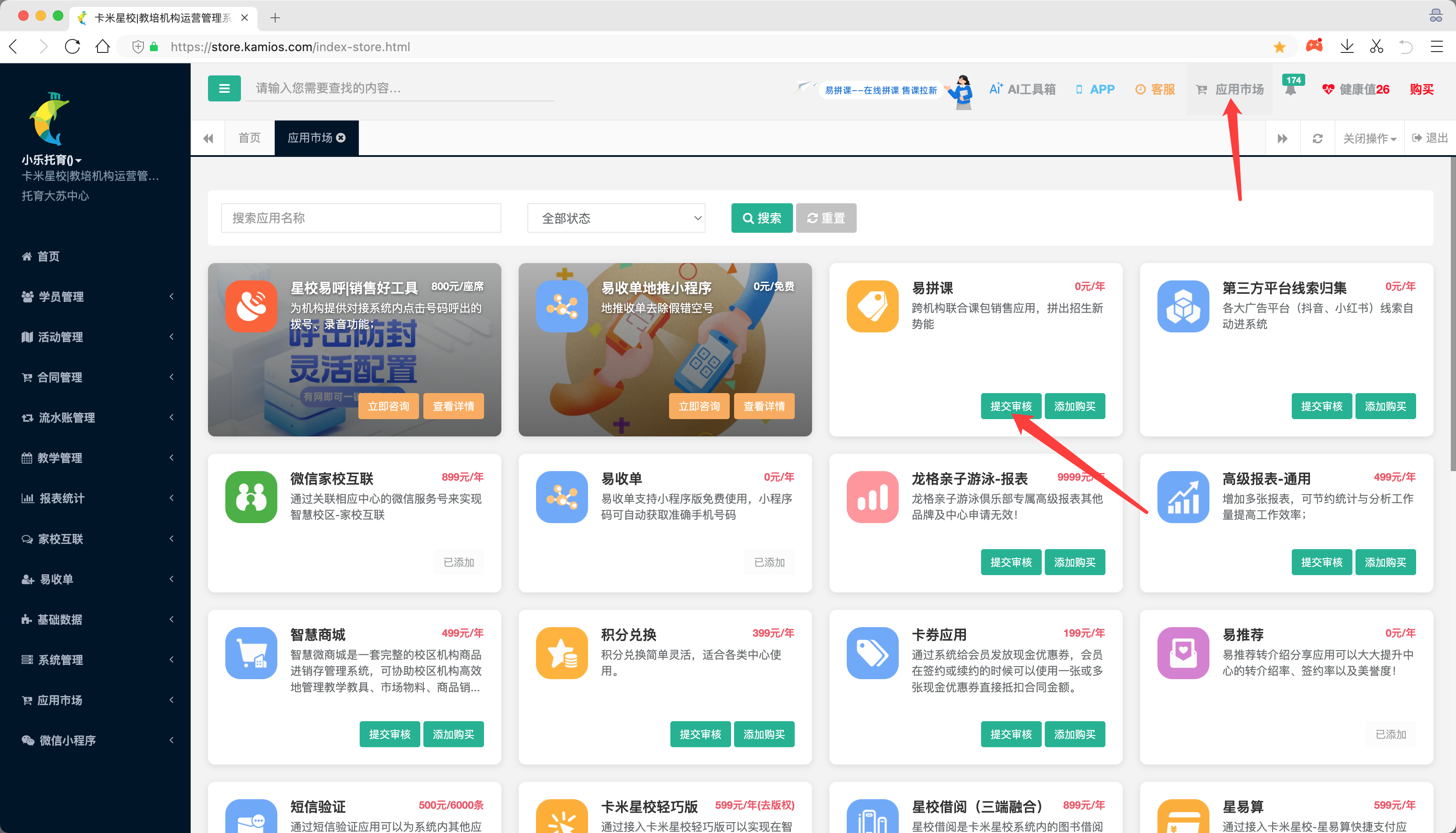Click 添加购买 for 易拼课
This screenshot has height=833, width=1456.
(x=1075, y=406)
